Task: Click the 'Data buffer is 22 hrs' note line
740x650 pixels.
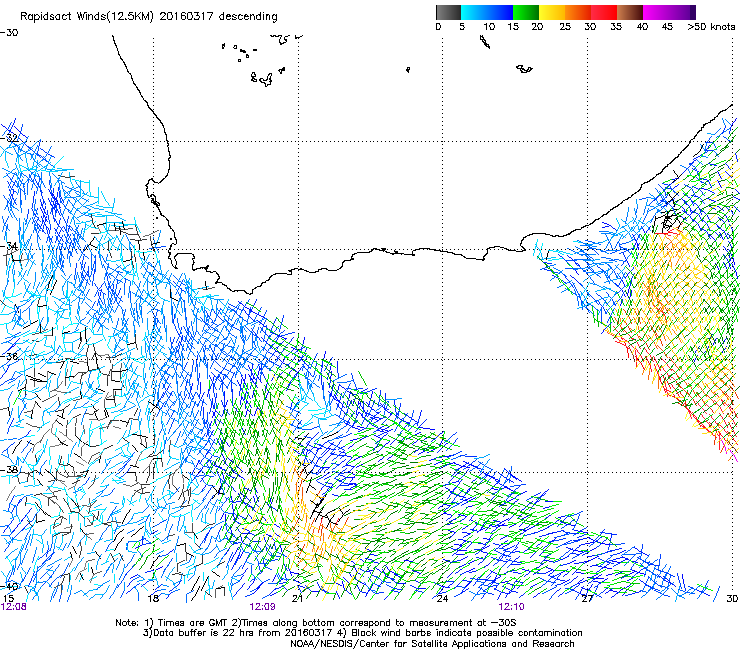Action: point(362,633)
